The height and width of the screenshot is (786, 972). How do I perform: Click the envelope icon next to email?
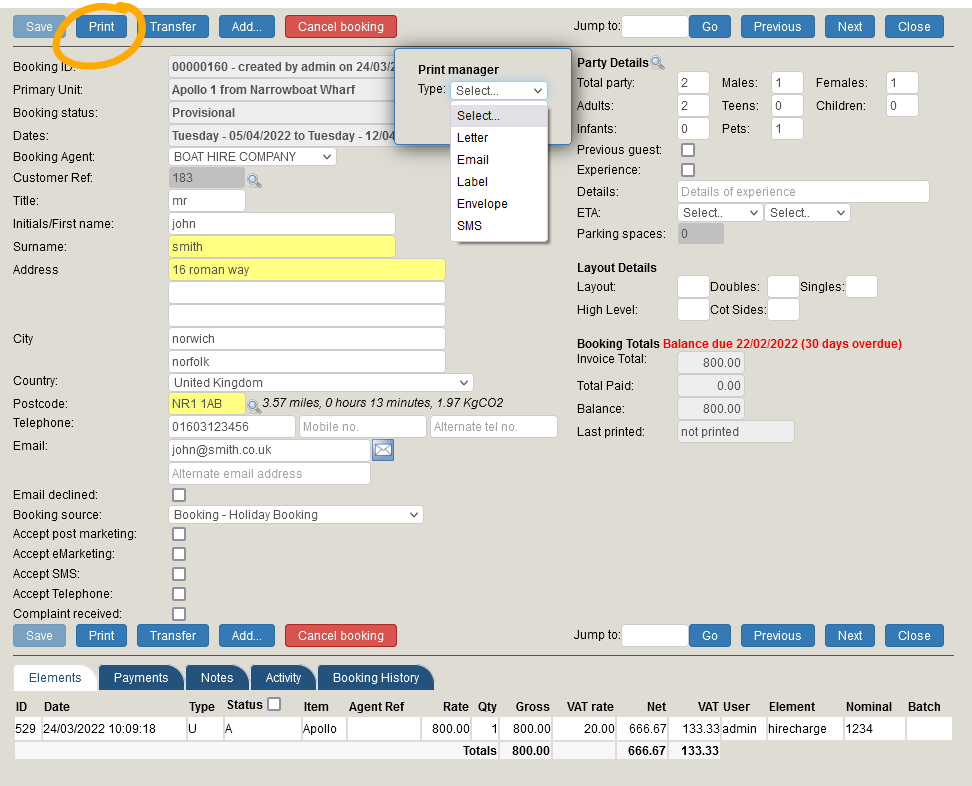[383, 451]
